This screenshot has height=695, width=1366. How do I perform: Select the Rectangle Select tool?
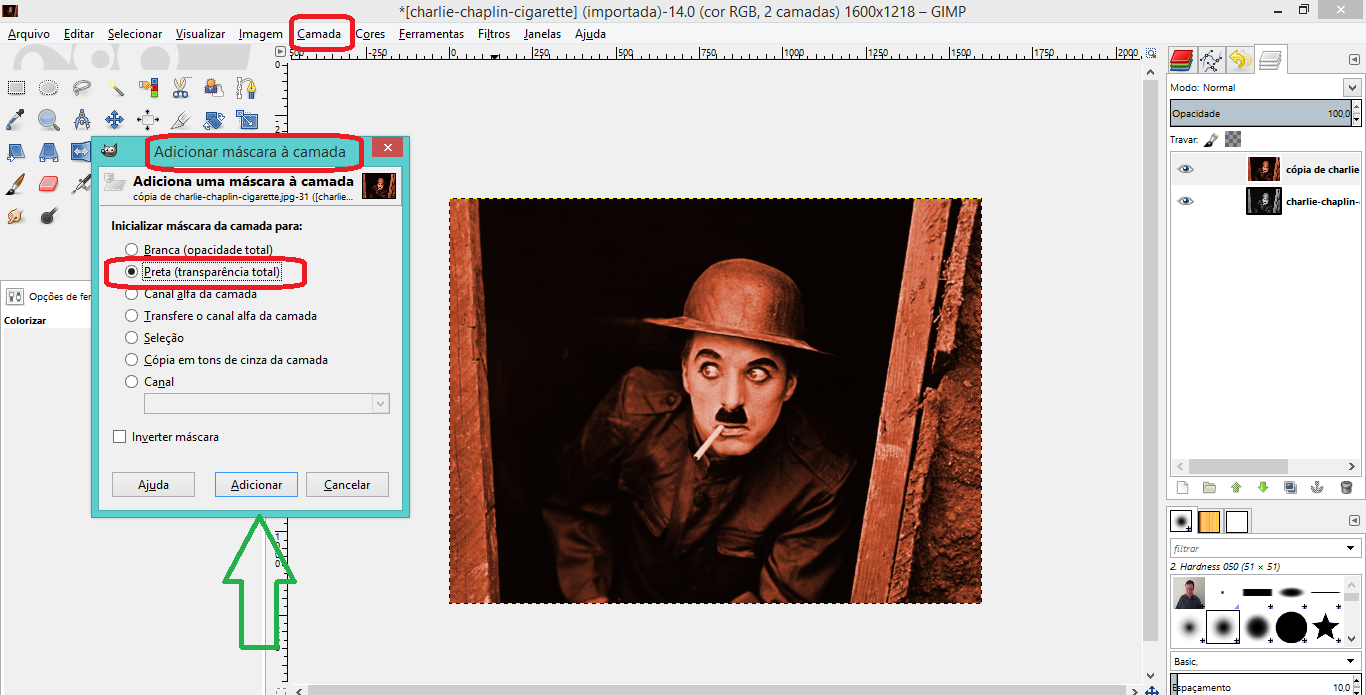pos(16,88)
